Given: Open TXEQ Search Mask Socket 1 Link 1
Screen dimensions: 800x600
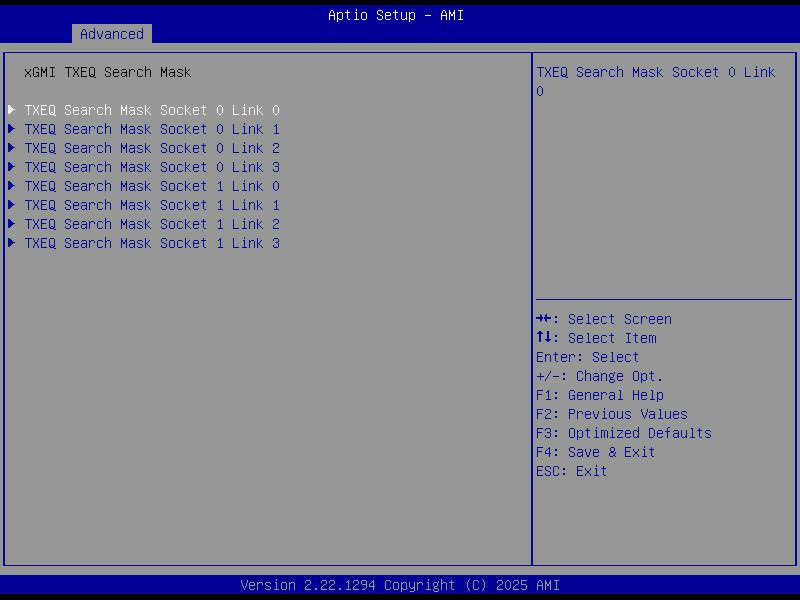Looking at the screenshot, I should [x=150, y=205].
